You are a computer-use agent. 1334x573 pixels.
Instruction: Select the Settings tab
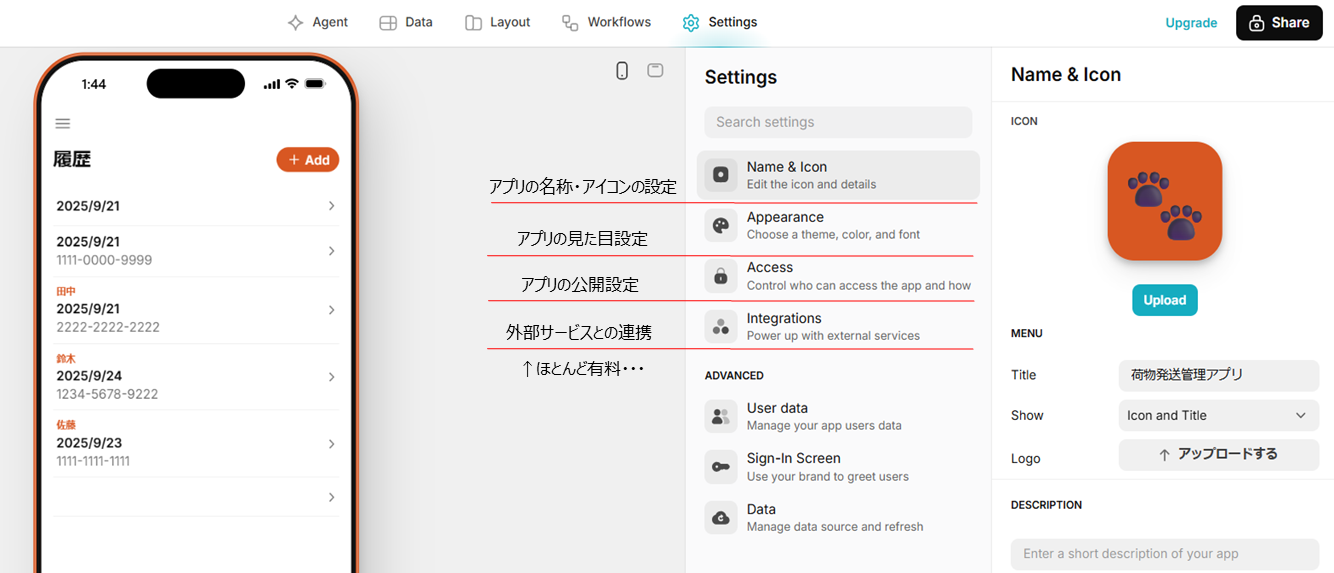(x=720, y=22)
